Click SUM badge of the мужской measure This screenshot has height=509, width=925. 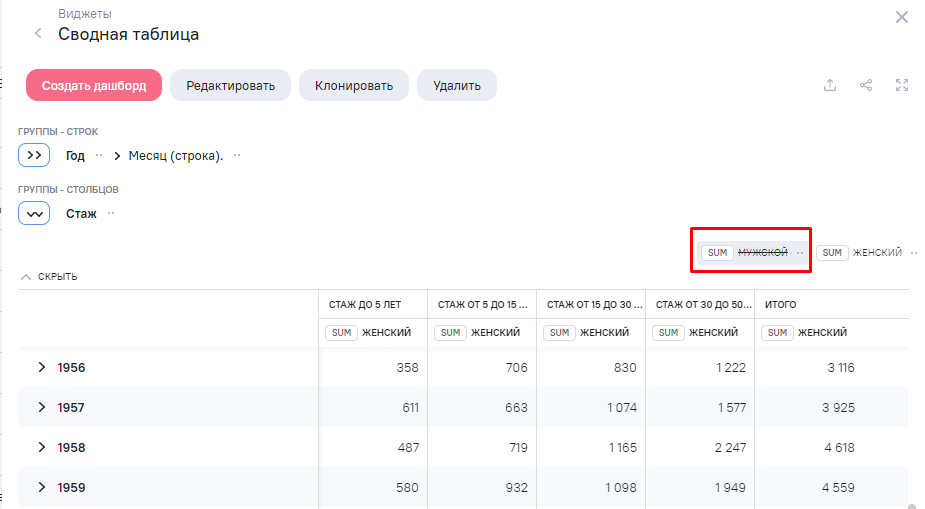(717, 253)
